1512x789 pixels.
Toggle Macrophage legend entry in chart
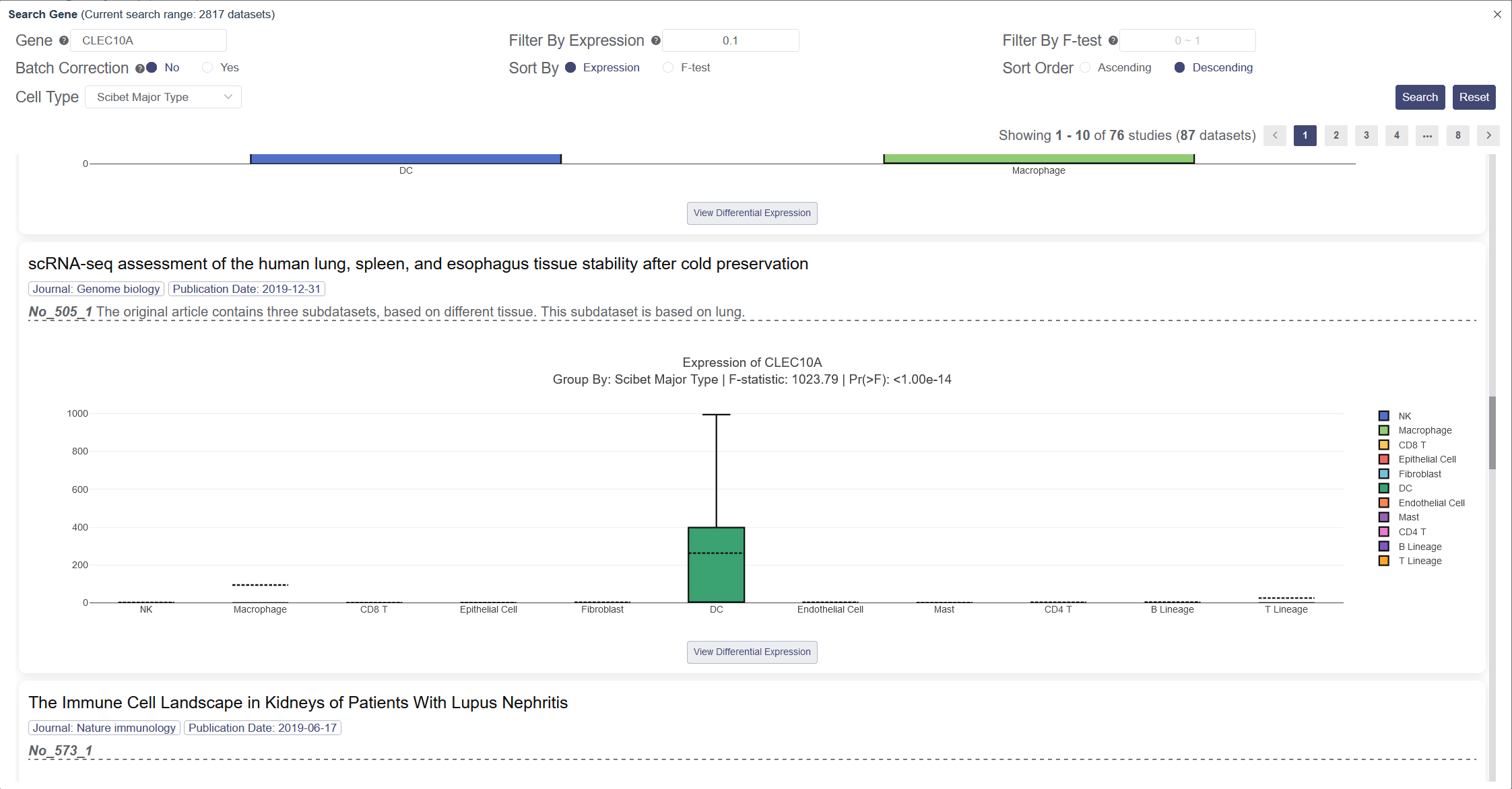pyautogui.click(x=1424, y=430)
